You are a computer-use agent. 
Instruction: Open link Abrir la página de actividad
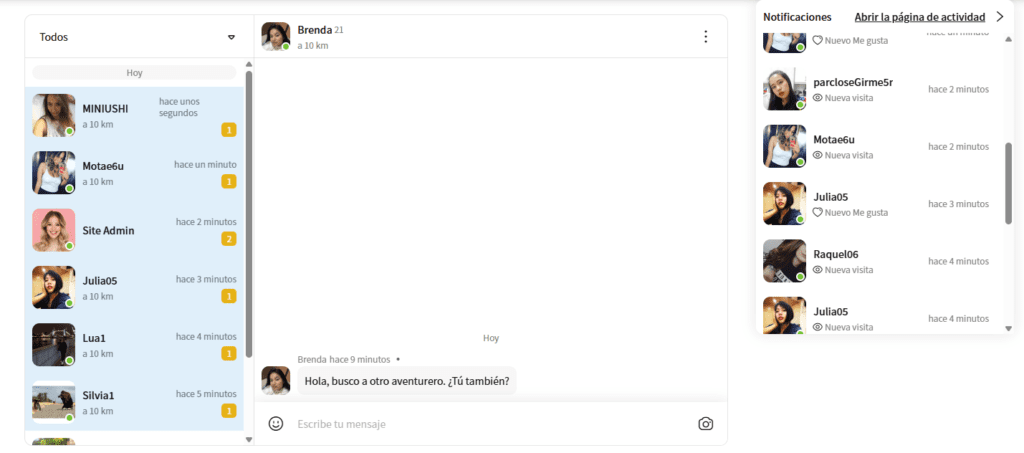[919, 17]
